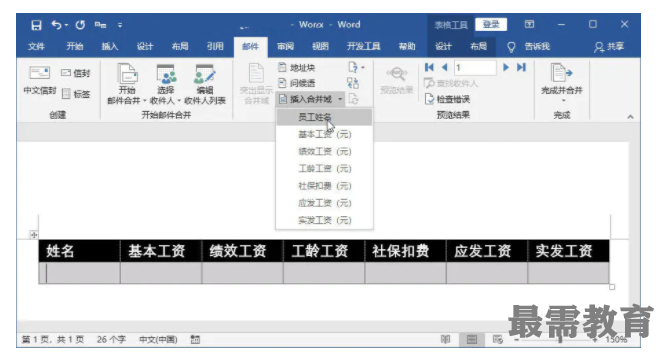Click the 查找收件人 button

451,83
